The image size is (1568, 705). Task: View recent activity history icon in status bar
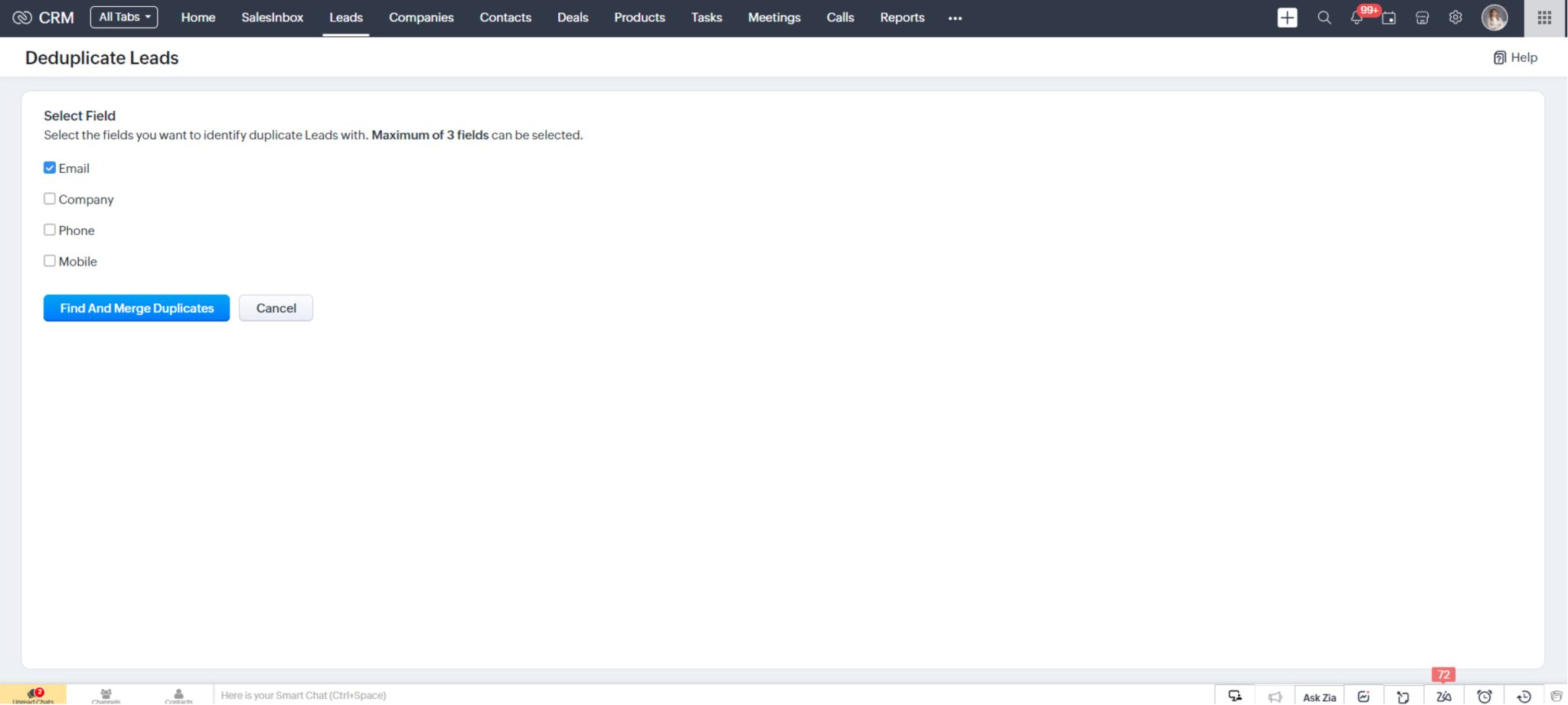pos(1522,696)
